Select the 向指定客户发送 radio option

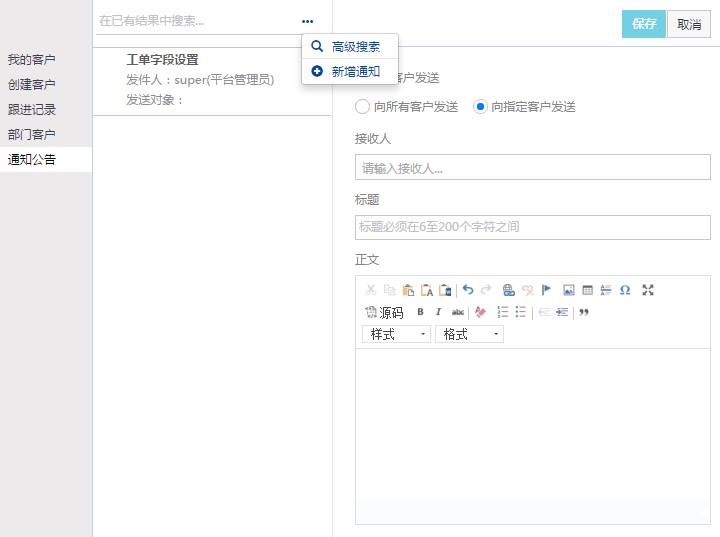(x=480, y=107)
